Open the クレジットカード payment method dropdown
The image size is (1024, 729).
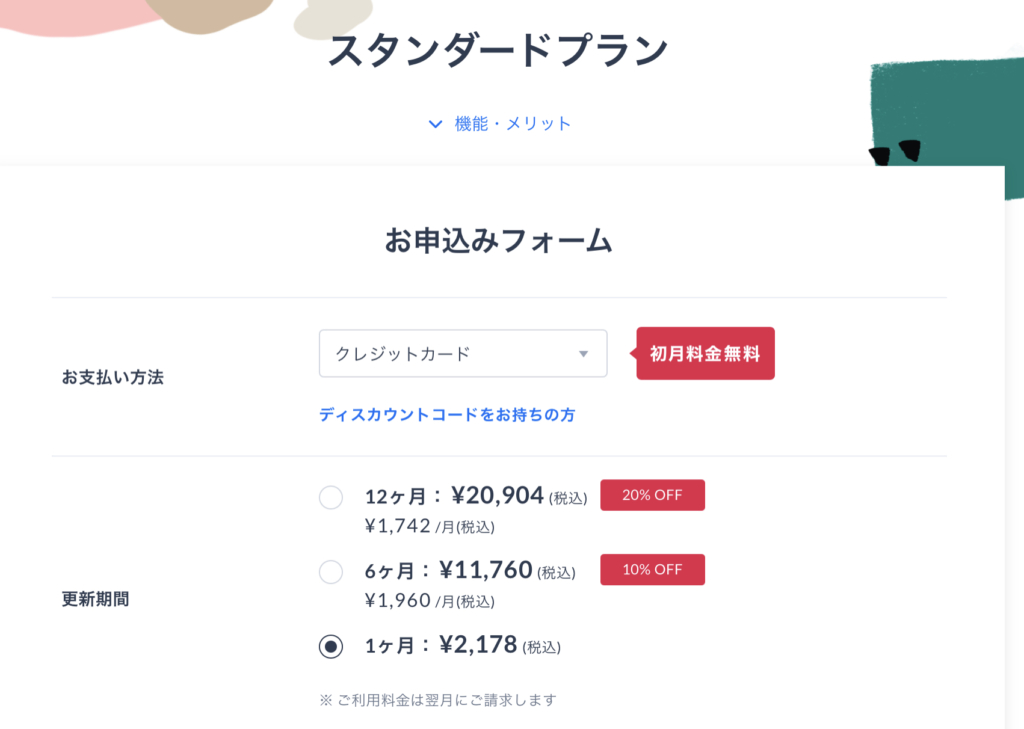463,353
